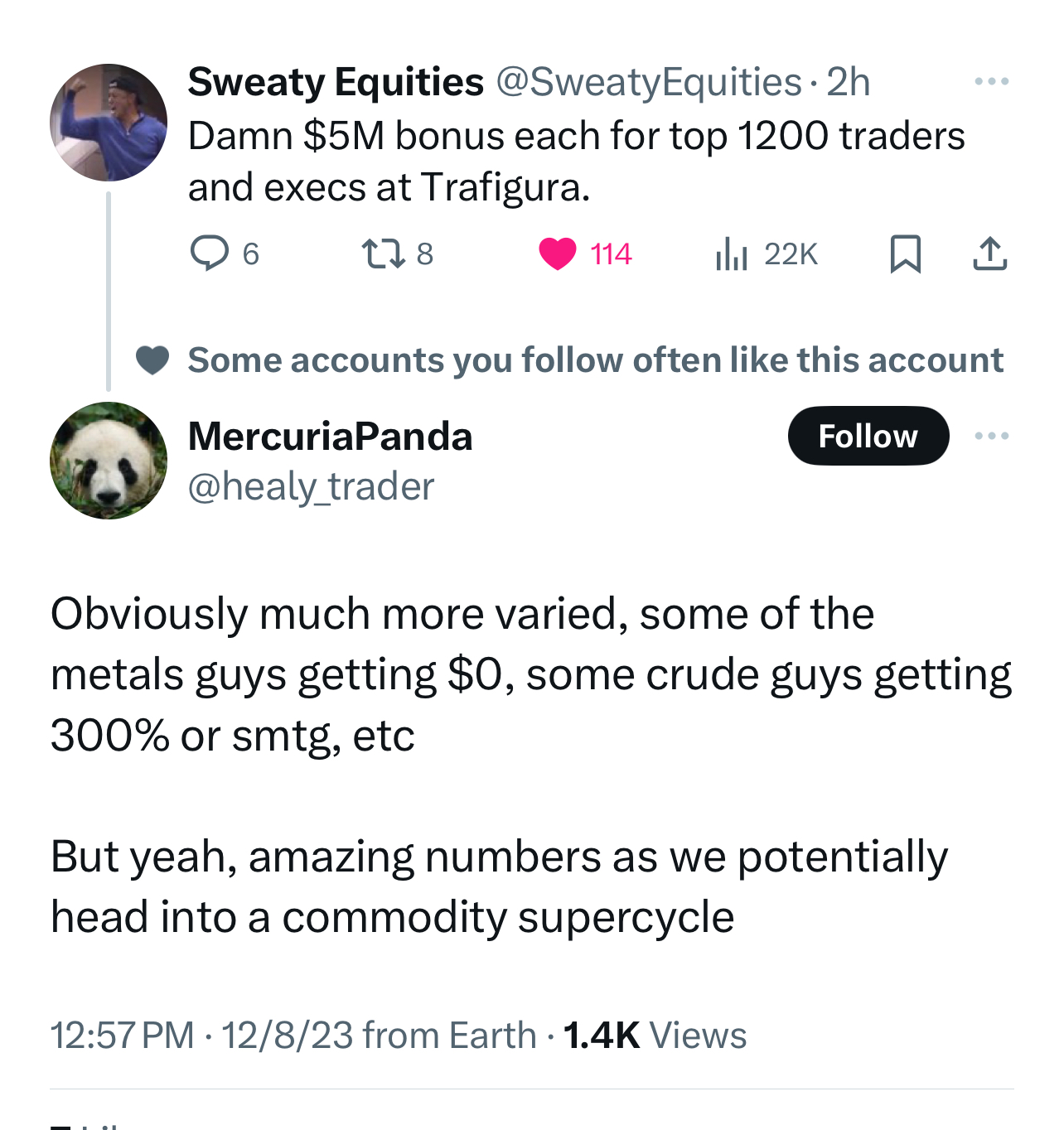Tap the heart icon beside "Some accounts you follow"
Screen dimensions: 1064x1130
click(x=152, y=360)
